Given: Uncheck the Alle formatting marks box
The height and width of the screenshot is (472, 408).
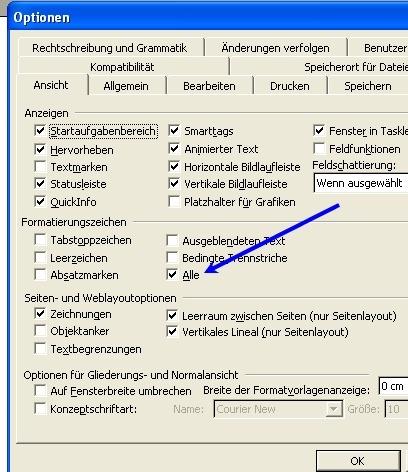Looking at the screenshot, I should (172, 275).
